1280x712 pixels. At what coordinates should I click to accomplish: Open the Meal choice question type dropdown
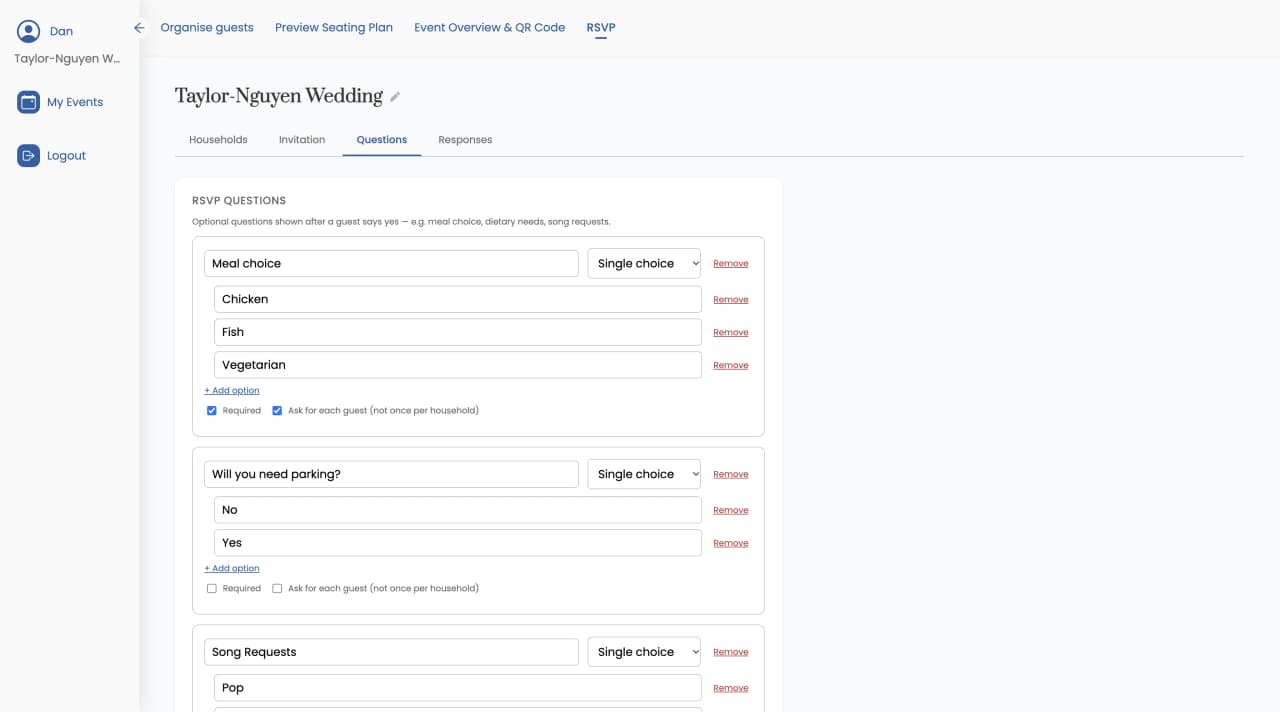(644, 264)
